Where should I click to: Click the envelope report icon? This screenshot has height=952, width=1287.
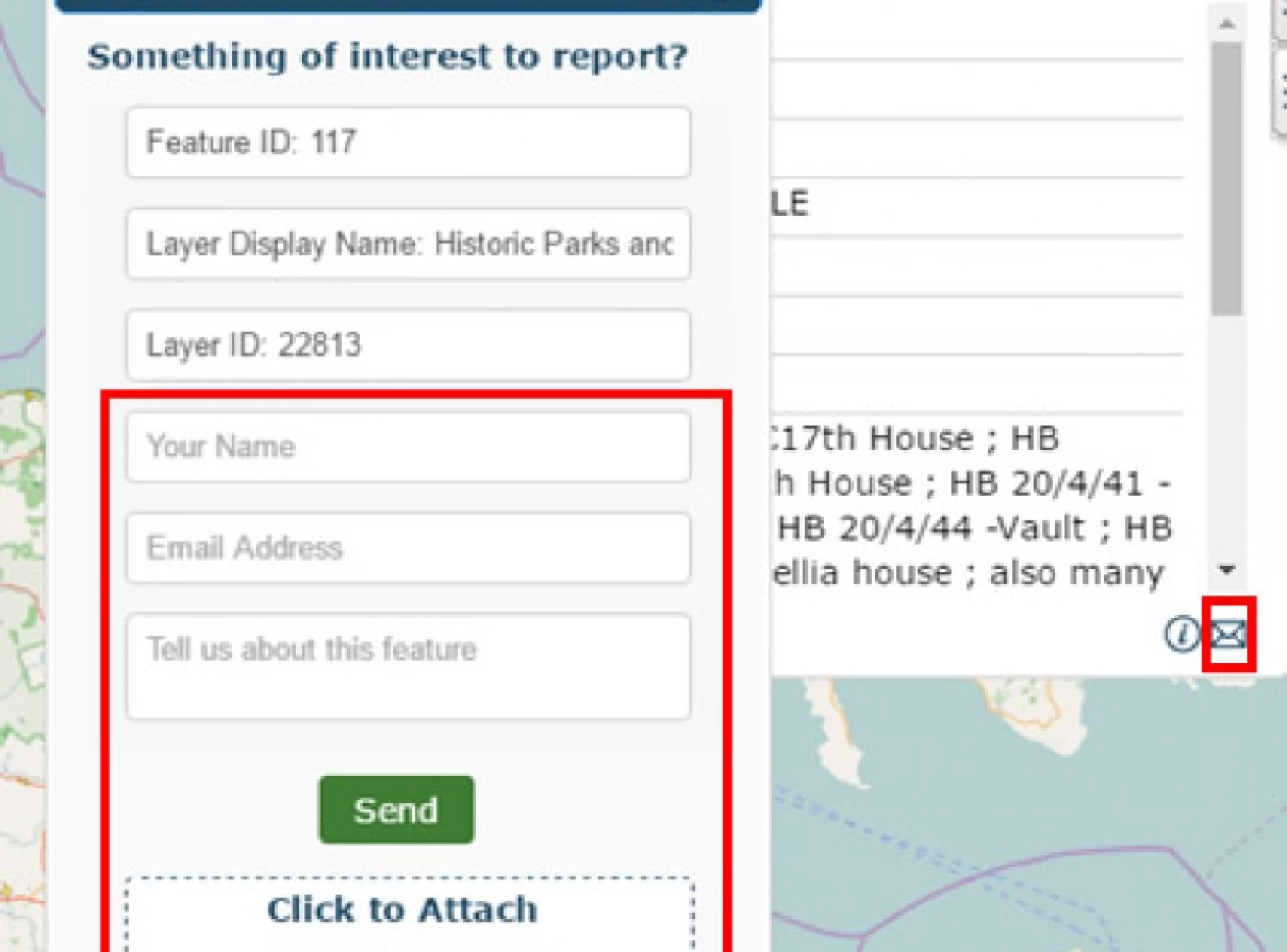pyautogui.click(x=1228, y=634)
